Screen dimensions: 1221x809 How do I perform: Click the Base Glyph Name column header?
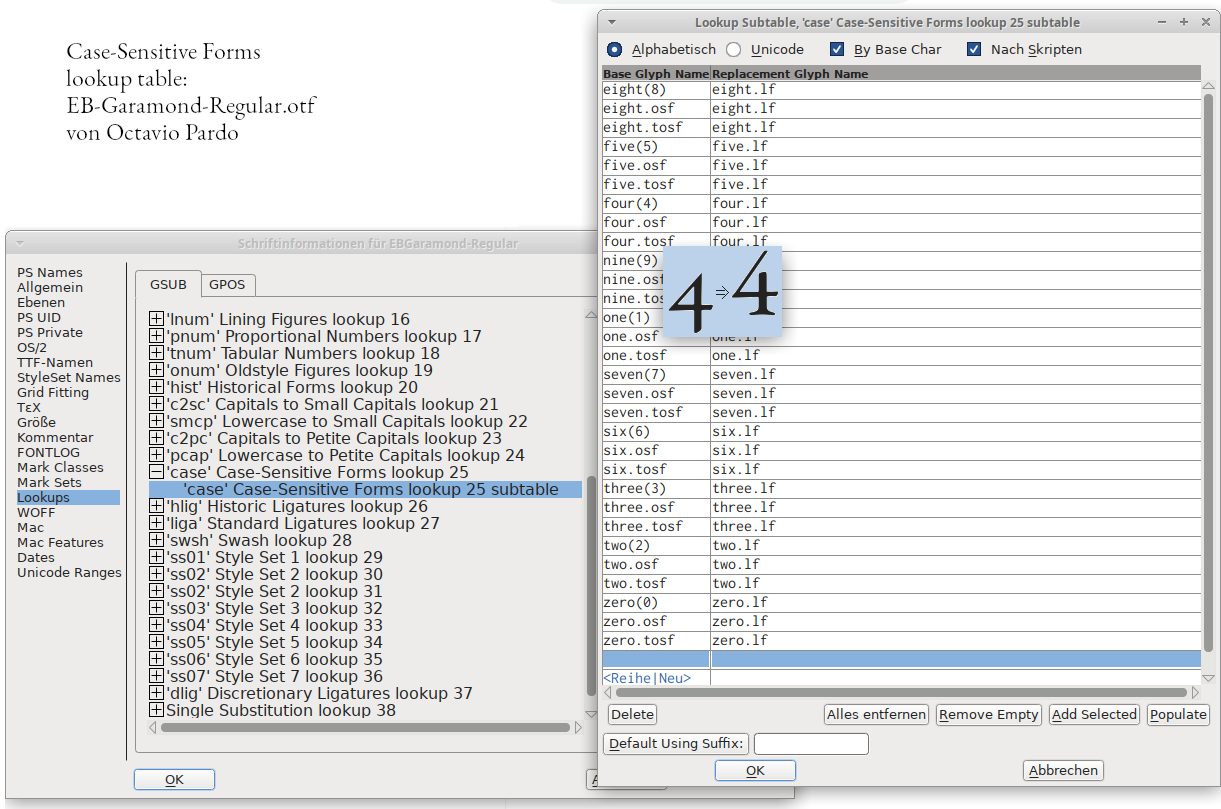pos(656,73)
